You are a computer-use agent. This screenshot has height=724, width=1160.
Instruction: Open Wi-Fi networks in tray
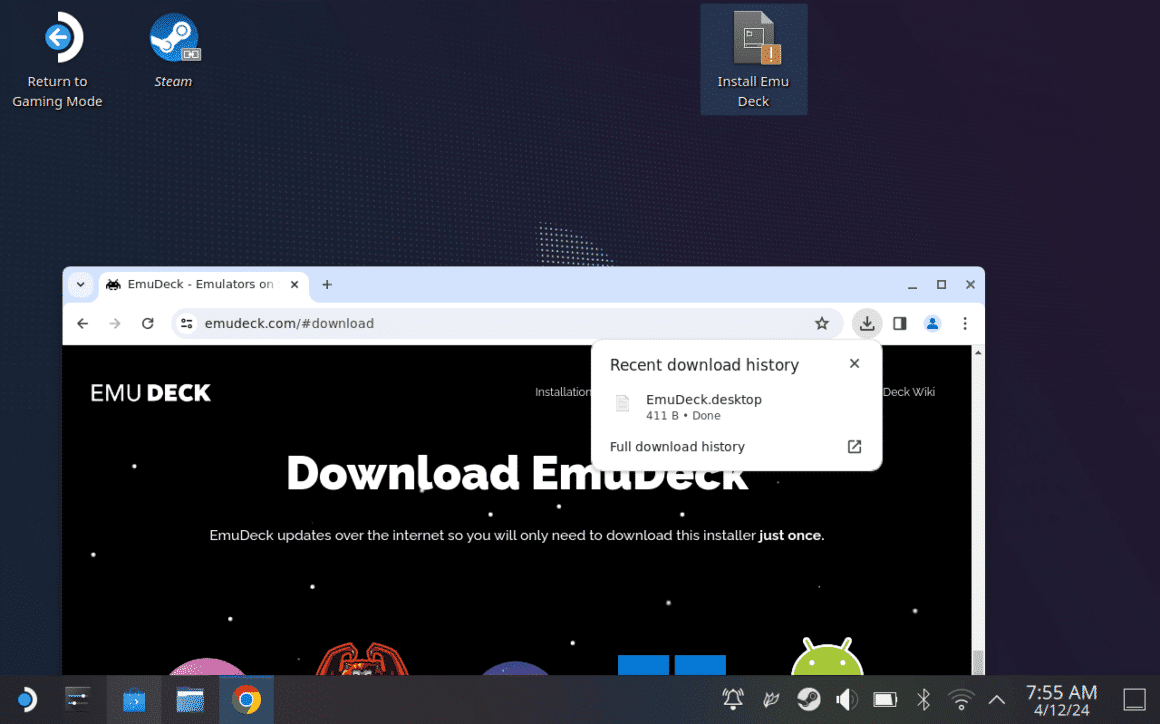(961, 699)
